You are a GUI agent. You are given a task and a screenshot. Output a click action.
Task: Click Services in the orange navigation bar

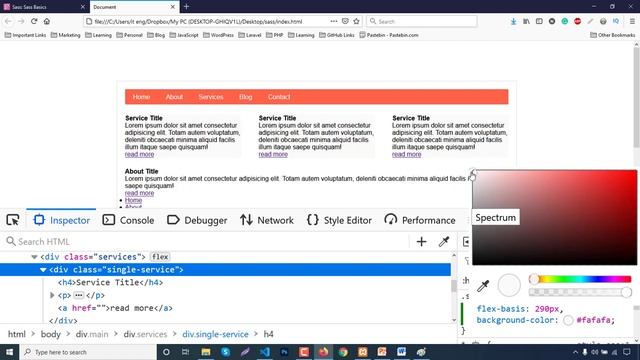coord(211,97)
